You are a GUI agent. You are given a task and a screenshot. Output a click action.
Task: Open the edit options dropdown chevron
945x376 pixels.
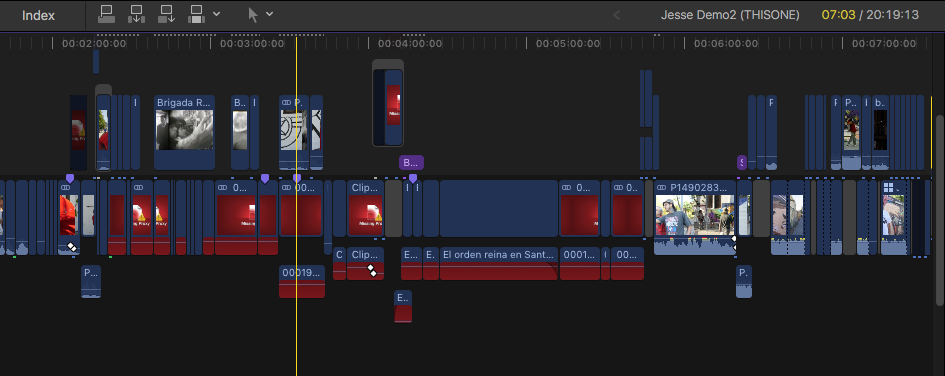tap(216, 14)
